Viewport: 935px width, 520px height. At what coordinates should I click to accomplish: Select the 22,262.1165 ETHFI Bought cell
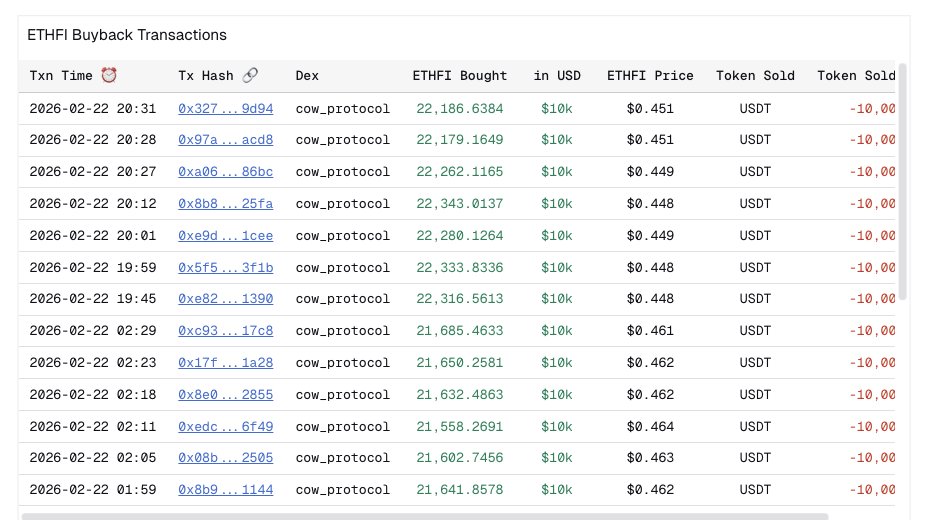[x=460, y=172]
